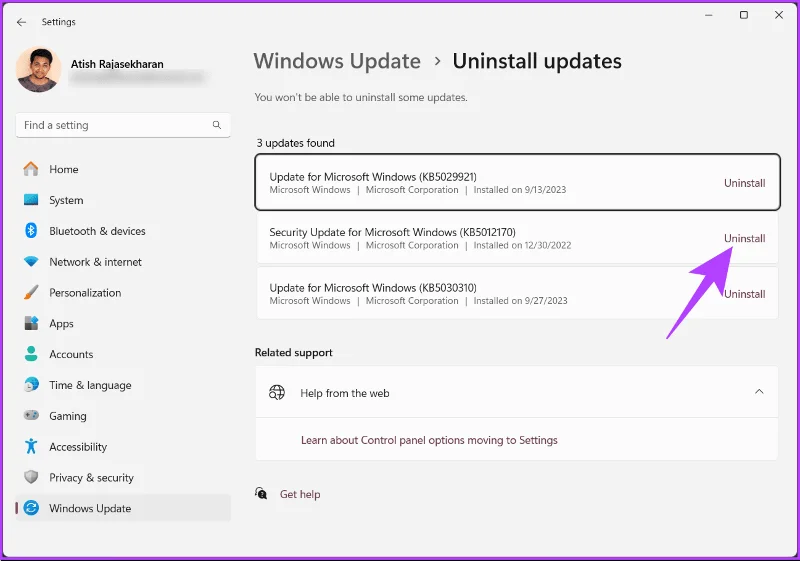Click the back arrow in Settings
The height and width of the screenshot is (561, 800).
coord(21,22)
